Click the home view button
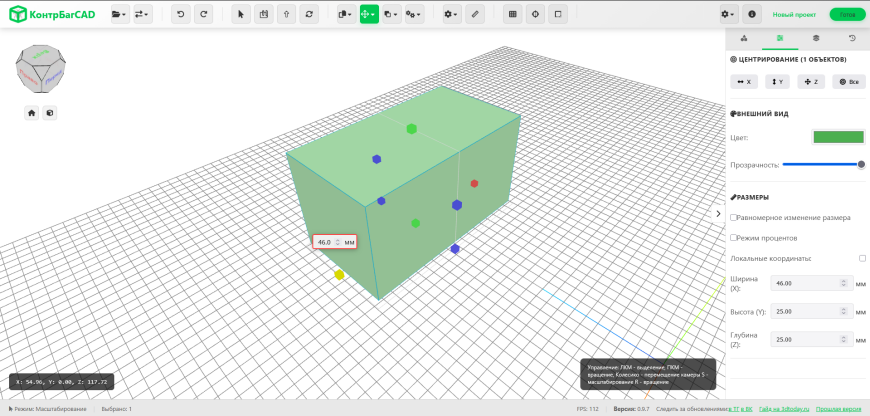870x416 pixels. point(32,113)
